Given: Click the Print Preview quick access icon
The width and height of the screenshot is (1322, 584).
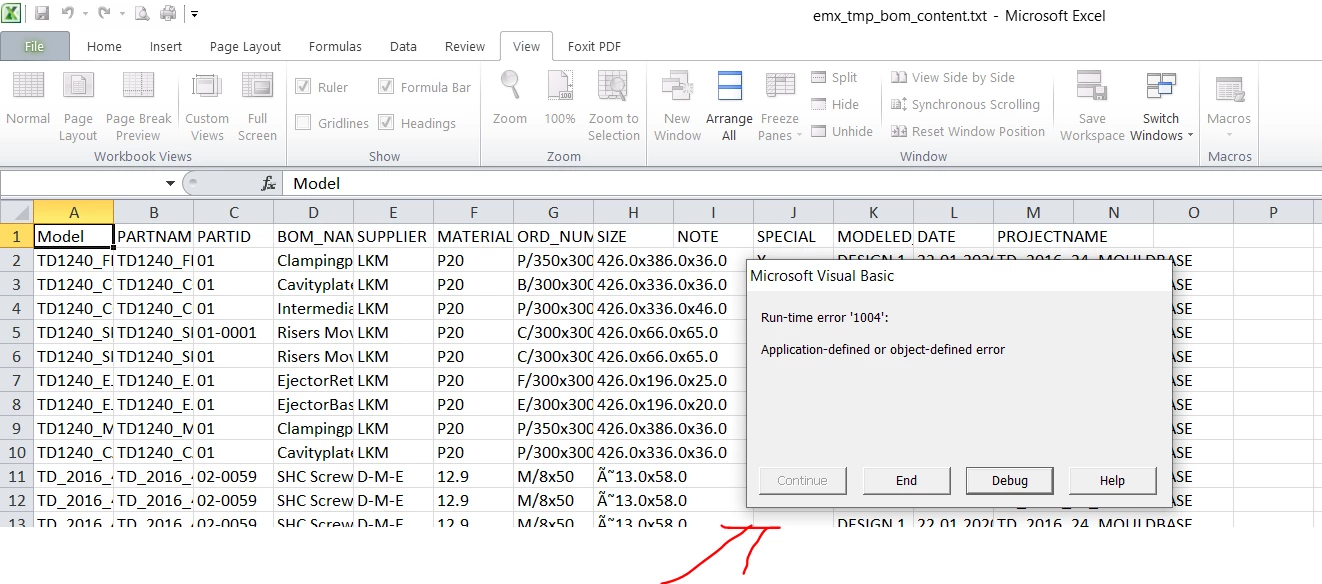Looking at the screenshot, I should coord(142,14).
